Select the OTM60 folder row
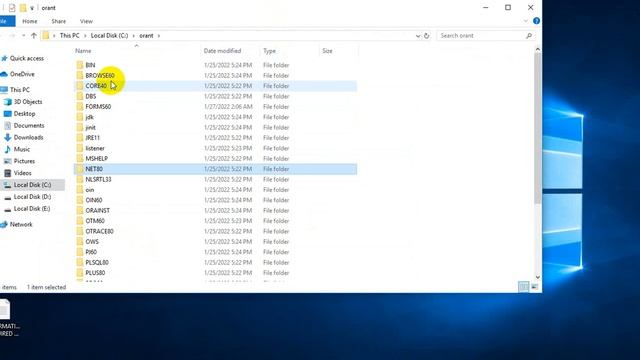The height and width of the screenshot is (360, 640). click(216, 221)
